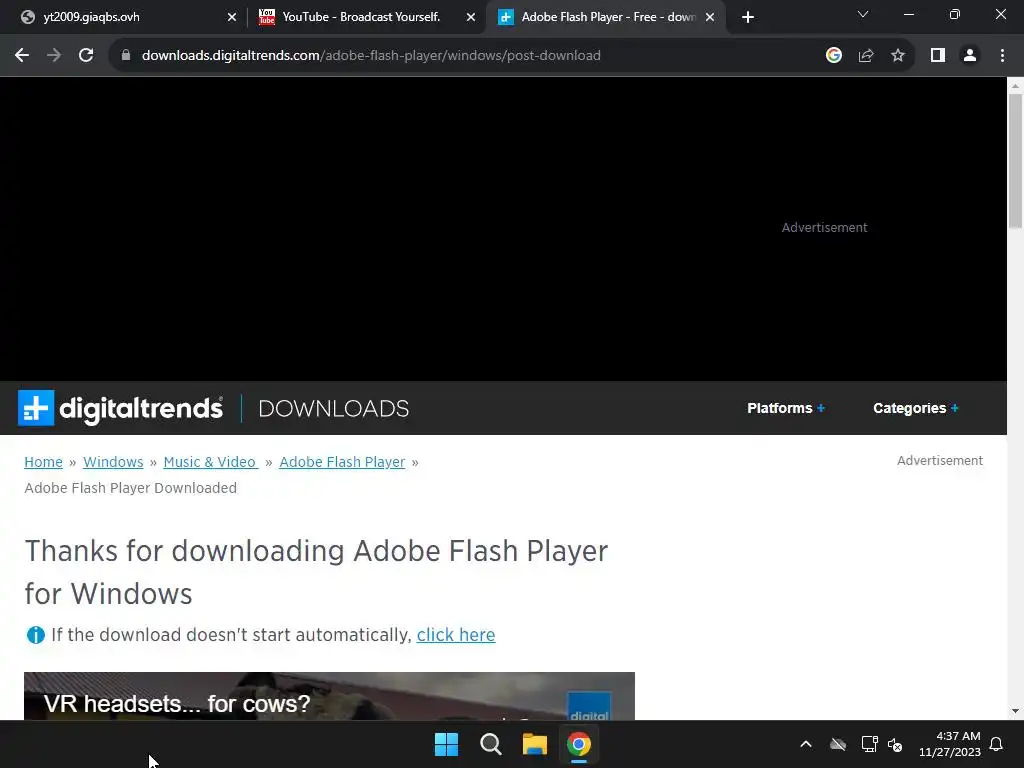This screenshot has height=768, width=1024.
Task: Show hidden system tray icons
Action: [x=806, y=744]
